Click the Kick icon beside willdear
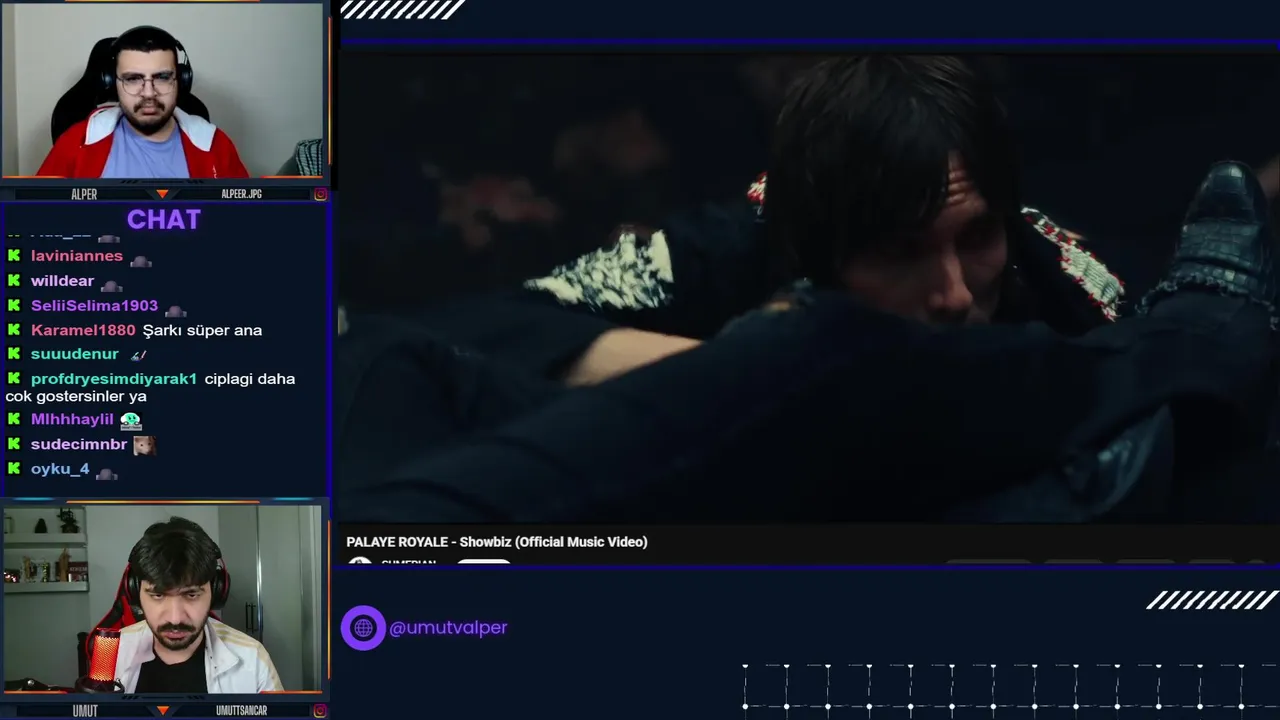Viewport: 1280px width, 720px height. (x=14, y=281)
